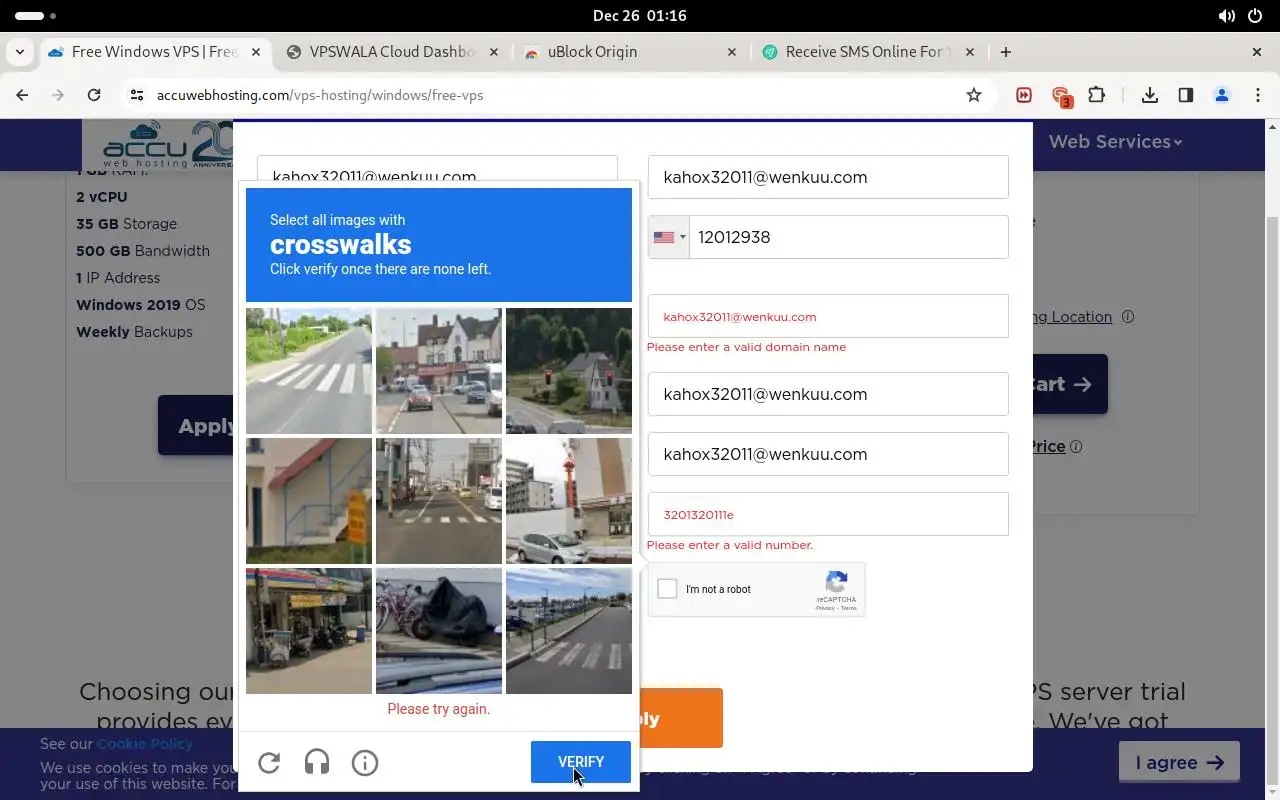Close the VPSWALA Cloud Dashboard tab
The width and height of the screenshot is (1280, 800).
pos(493,52)
